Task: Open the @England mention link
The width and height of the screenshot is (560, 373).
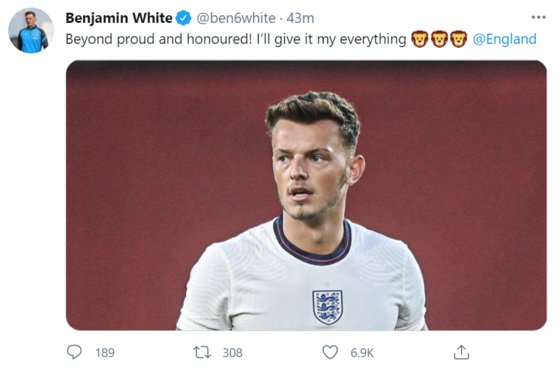Action: pos(504,39)
